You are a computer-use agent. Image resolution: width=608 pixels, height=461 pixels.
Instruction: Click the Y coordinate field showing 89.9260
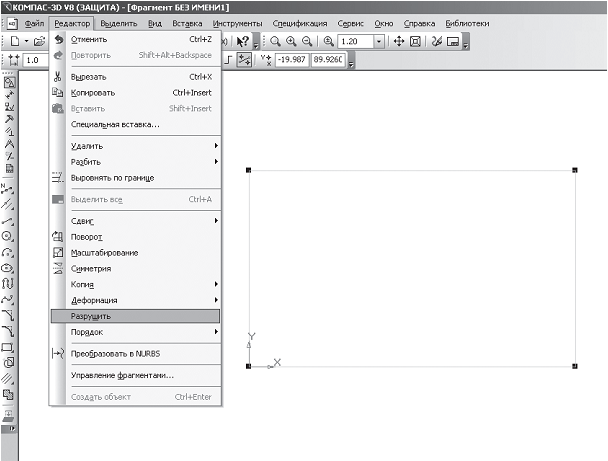[x=328, y=60]
